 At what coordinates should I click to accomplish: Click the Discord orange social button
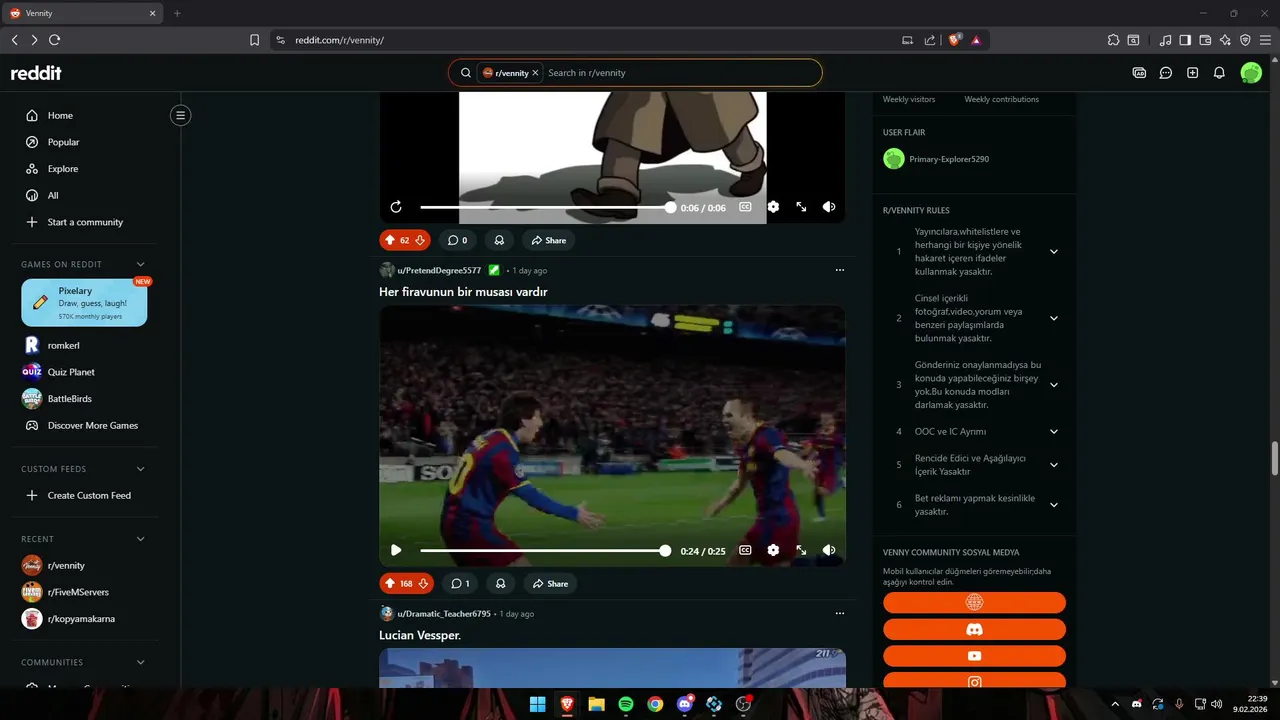[x=974, y=629]
